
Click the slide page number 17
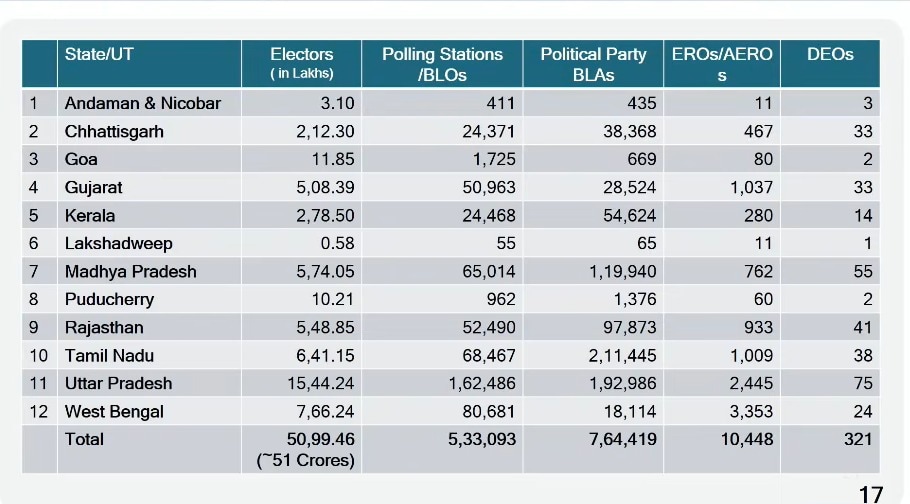[x=870, y=493]
